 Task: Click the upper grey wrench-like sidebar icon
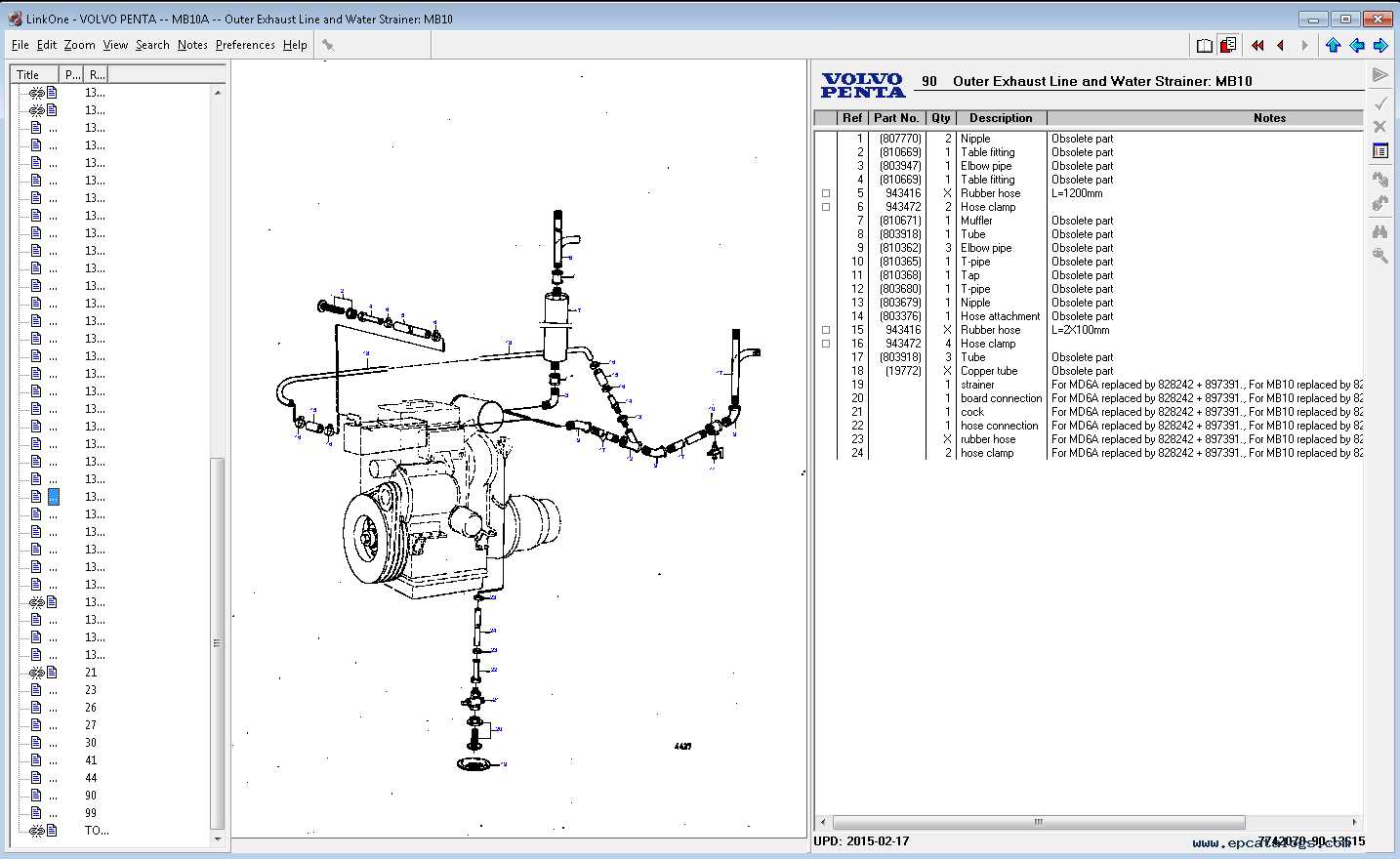tap(1380, 180)
